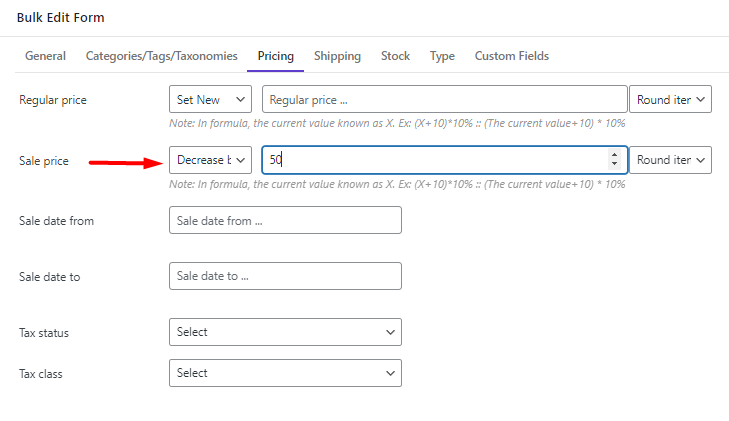This screenshot has width=729, height=421.
Task: Click the Sale date to field
Action: click(x=285, y=276)
